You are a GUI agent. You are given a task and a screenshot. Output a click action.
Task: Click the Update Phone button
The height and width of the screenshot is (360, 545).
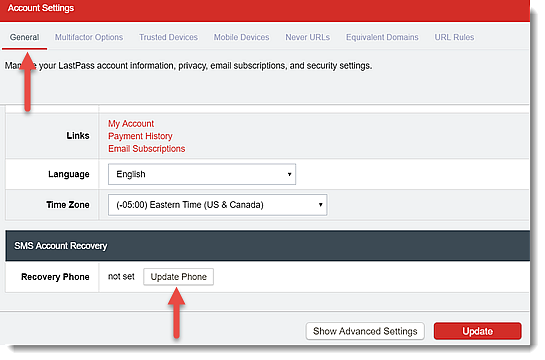point(179,277)
